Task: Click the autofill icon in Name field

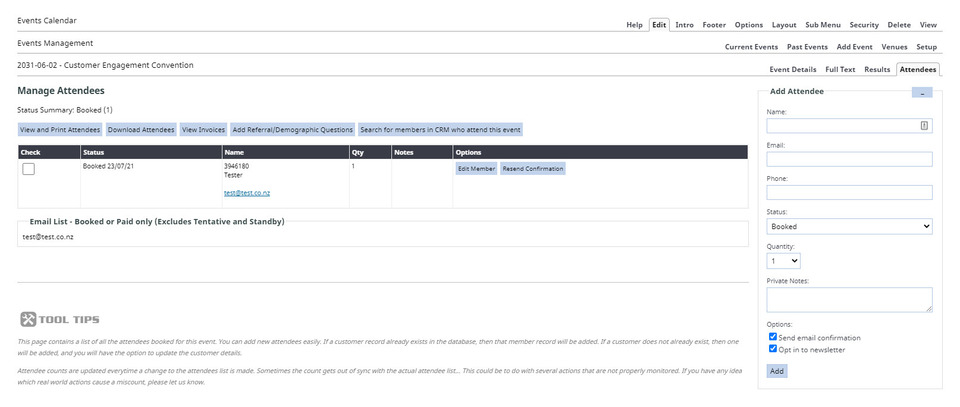Action: click(924, 126)
